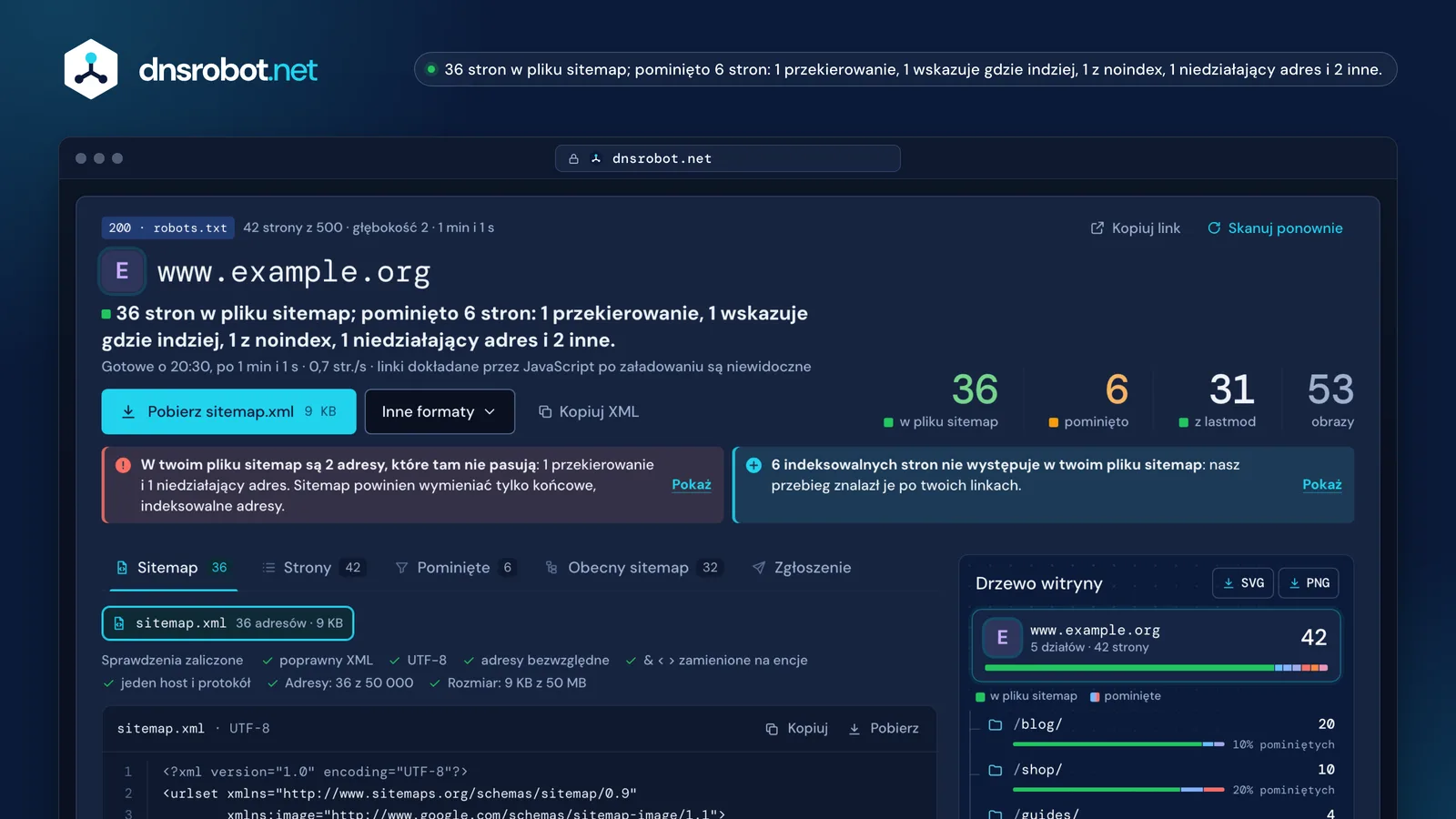Click the Kopiuj link share icon

(1097, 228)
